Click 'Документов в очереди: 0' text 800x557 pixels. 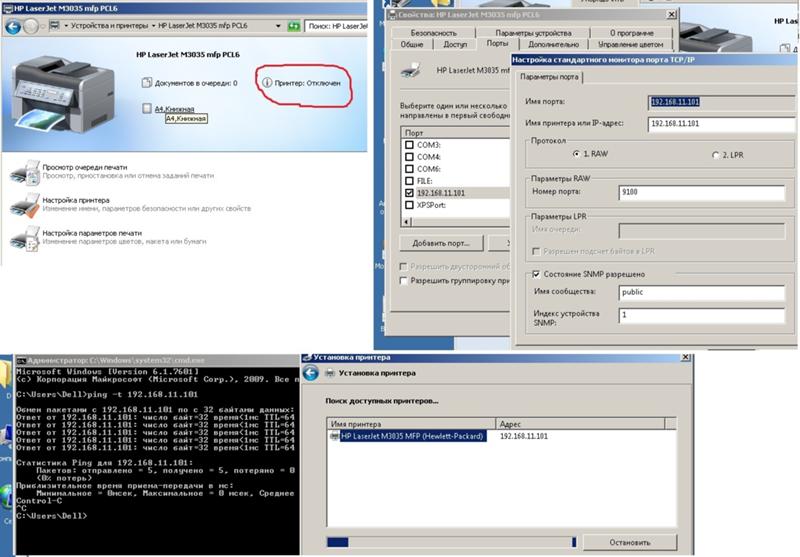pos(196,83)
